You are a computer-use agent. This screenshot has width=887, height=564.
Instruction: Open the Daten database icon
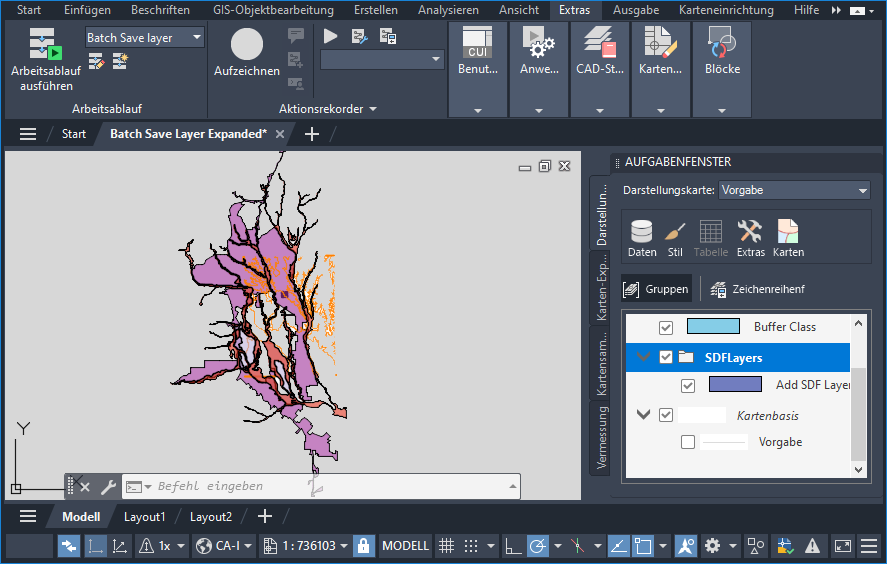point(642,233)
